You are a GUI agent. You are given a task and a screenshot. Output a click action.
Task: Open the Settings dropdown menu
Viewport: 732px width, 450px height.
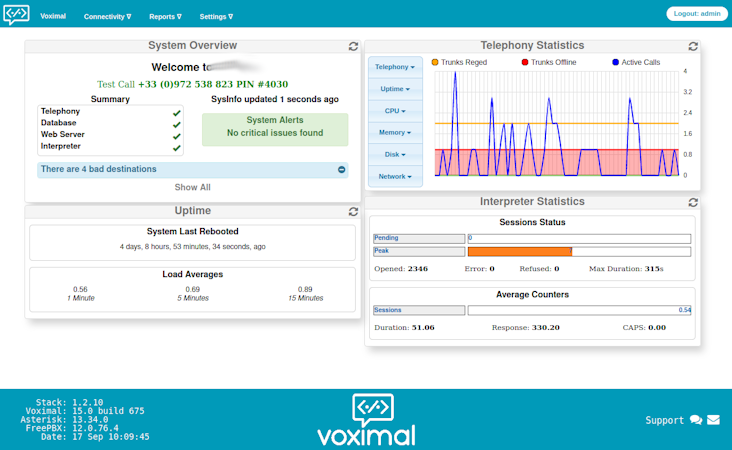click(x=216, y=16)
